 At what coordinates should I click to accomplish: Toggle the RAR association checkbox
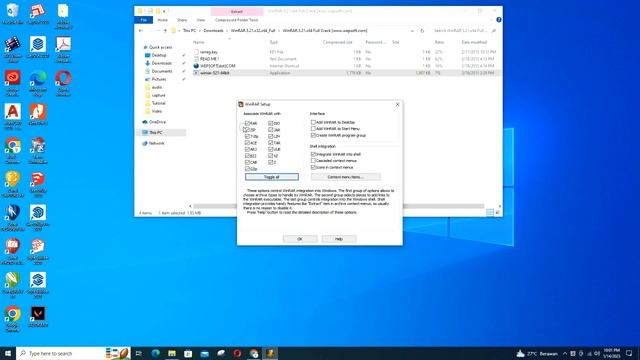(x=247, y=123)
